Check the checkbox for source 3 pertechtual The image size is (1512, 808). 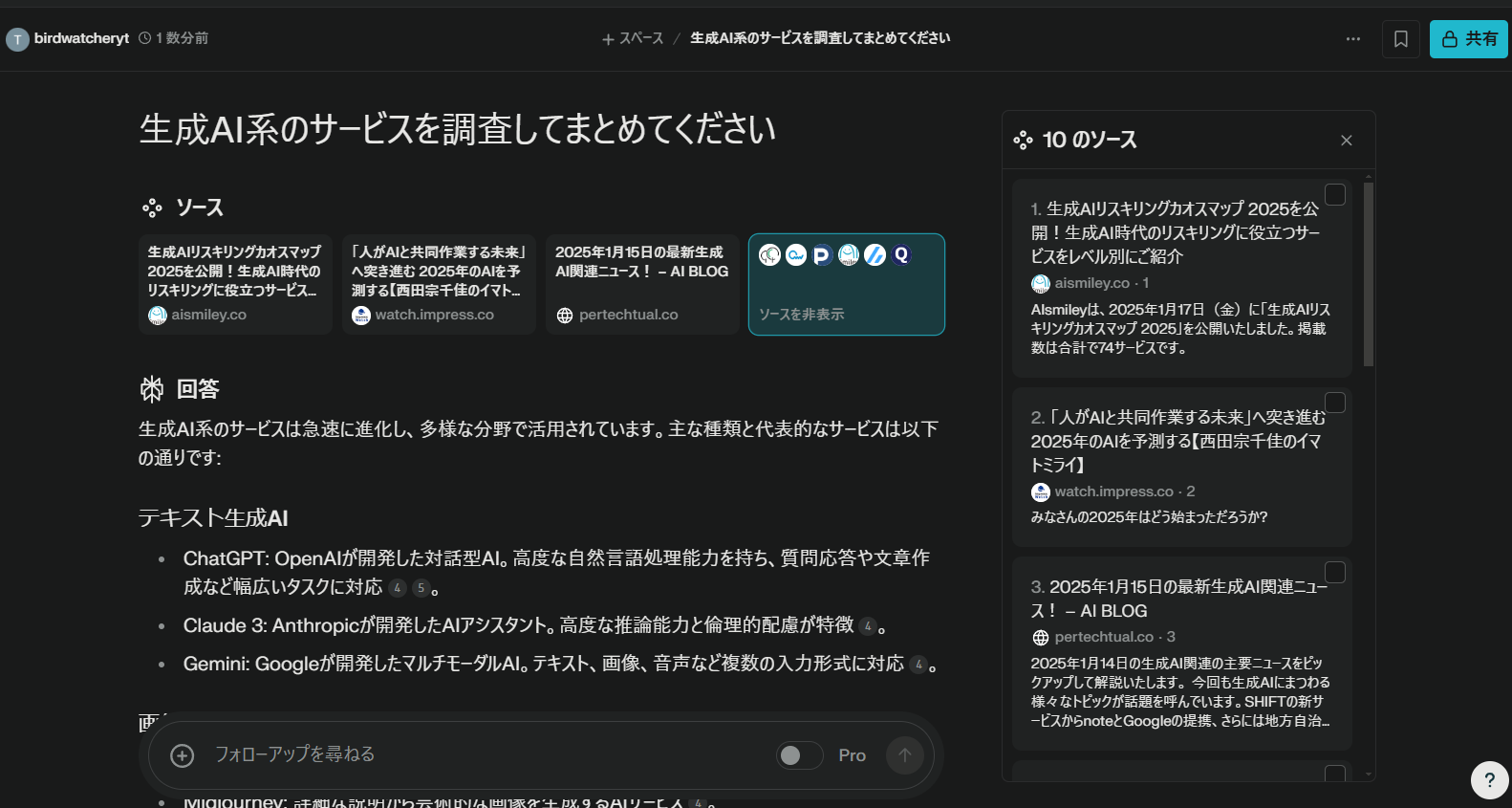click(1335, 572)
